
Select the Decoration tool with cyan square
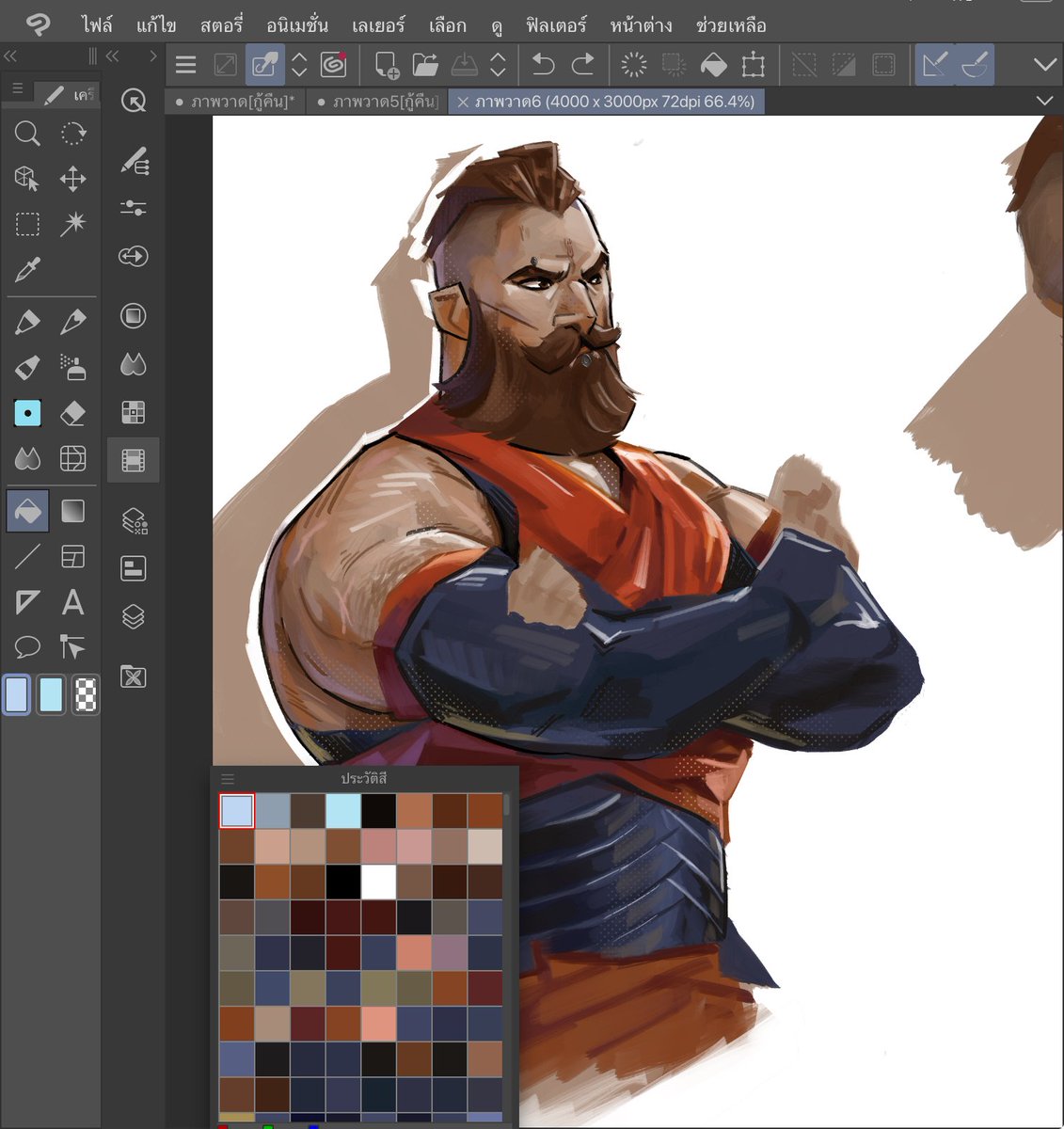(x=27, y=413)
